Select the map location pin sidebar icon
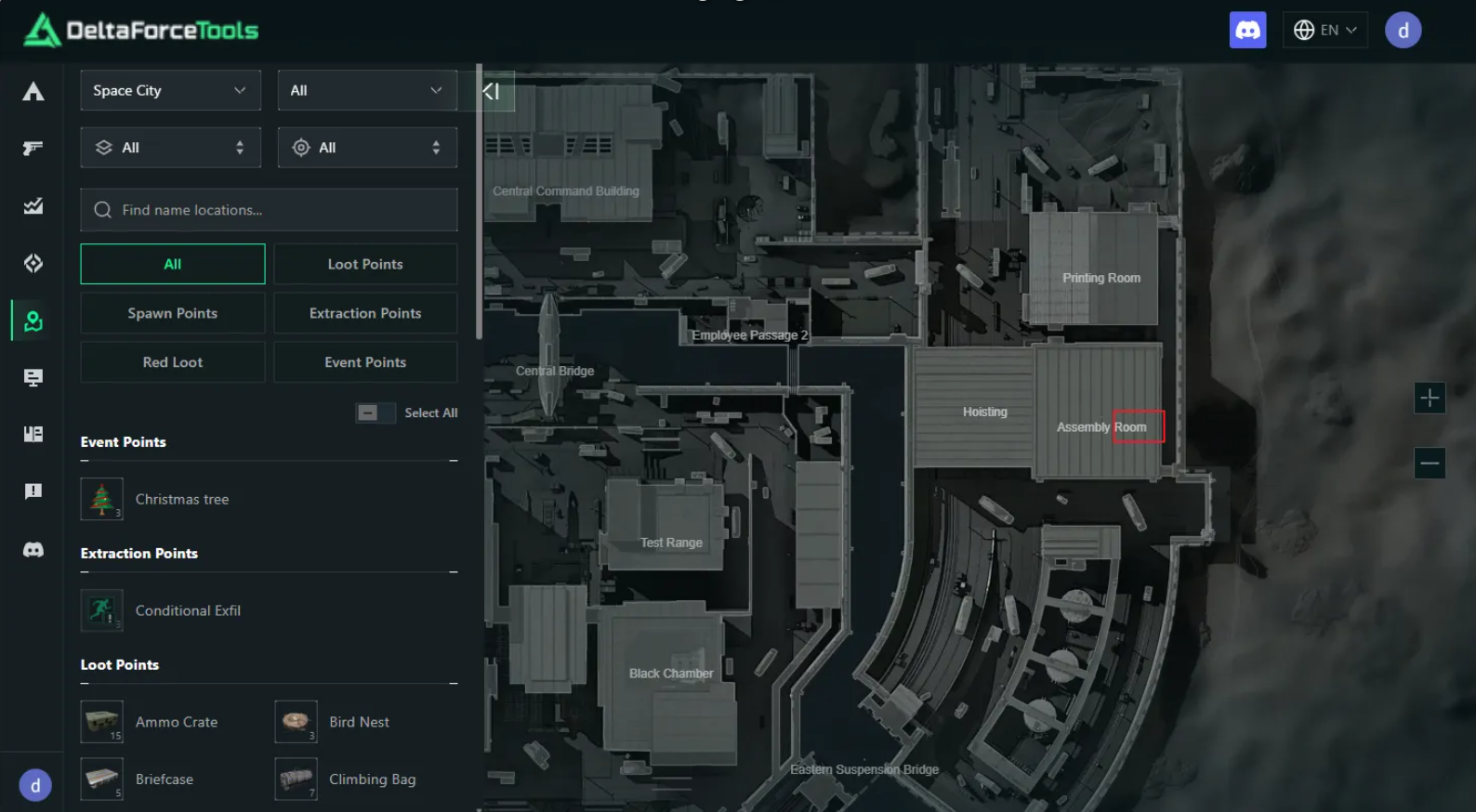Viewport: 1476px width, 812px height. tap(33, 321)
